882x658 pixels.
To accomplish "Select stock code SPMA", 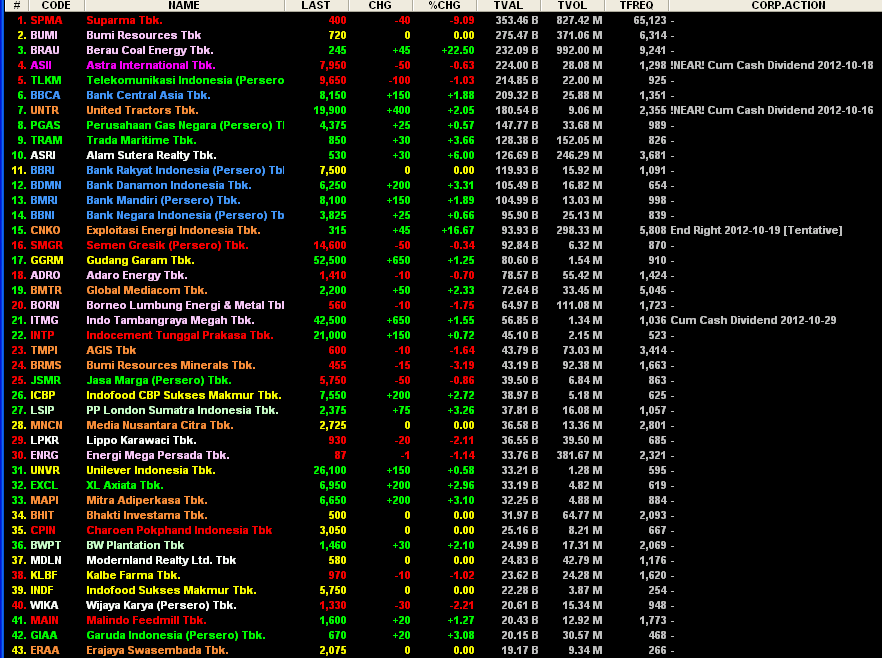I will click(x=46, y=20).
